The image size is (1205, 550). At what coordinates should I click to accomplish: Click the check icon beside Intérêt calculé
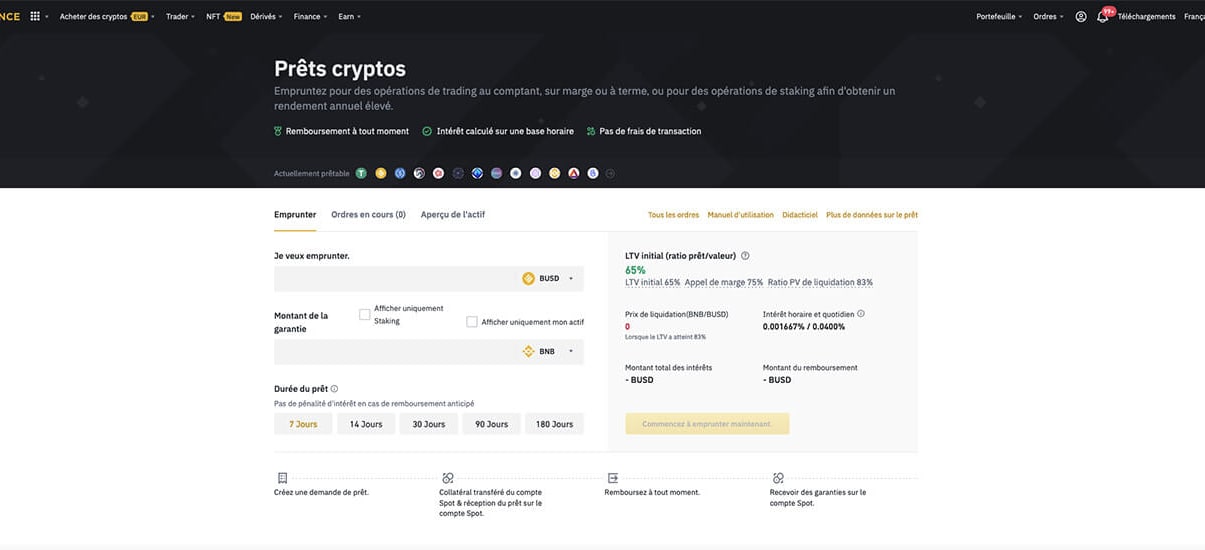tap(427, 131)
